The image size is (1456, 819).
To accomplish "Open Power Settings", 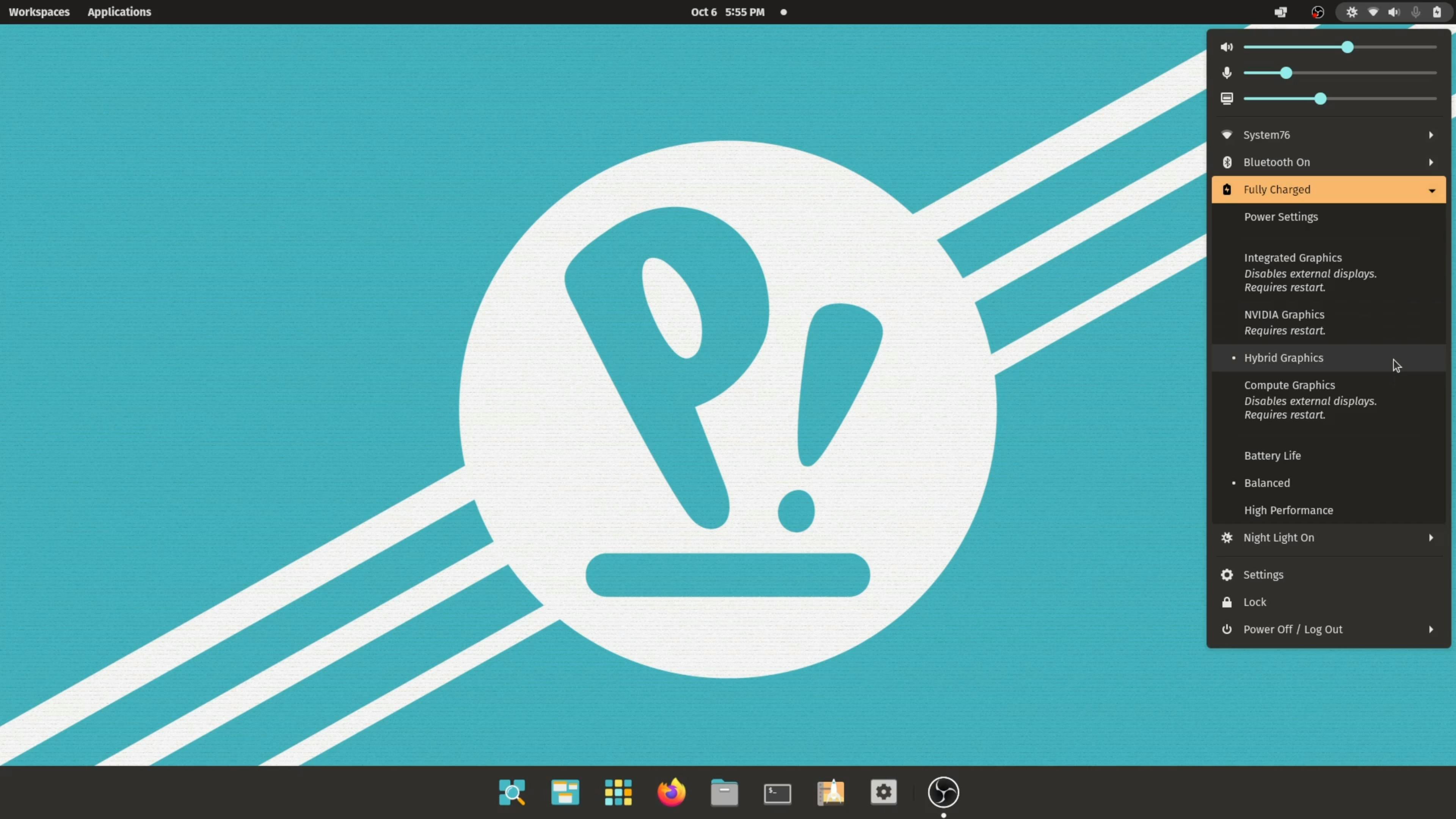I will [1329, 217].
